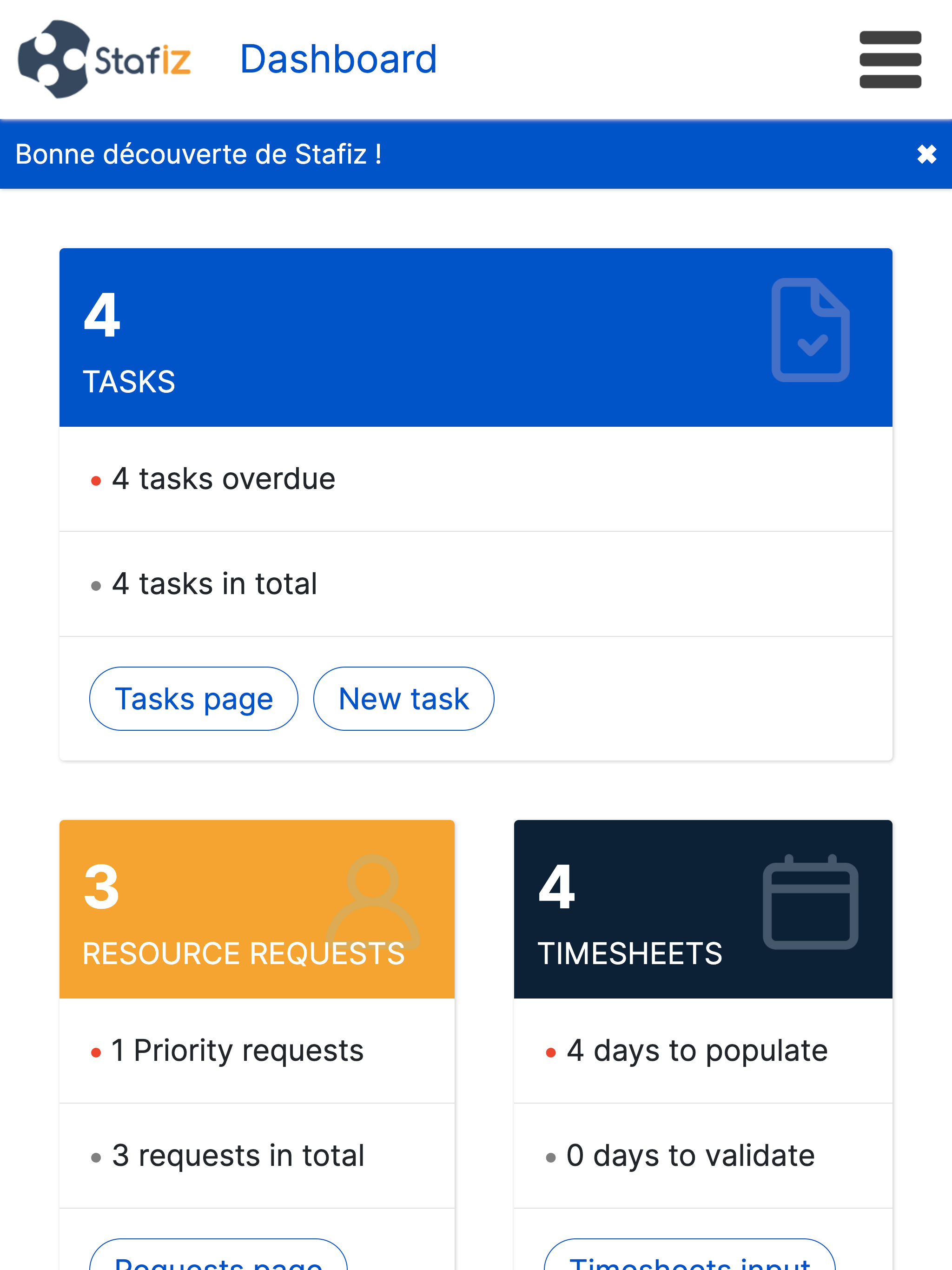Select the '0 days to validate' row
The height and width of the screenshot is (1270, 952).
703,1156
